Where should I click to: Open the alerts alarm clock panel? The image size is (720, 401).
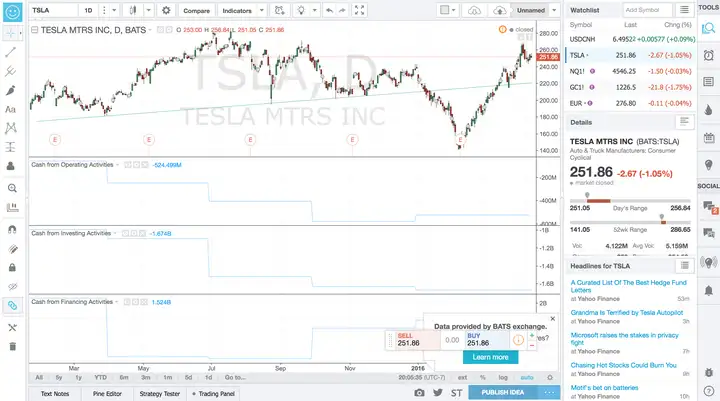[709, 55]
